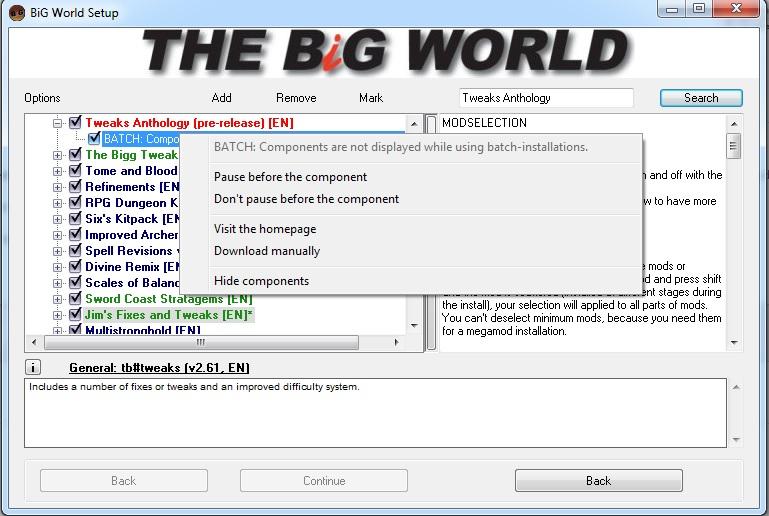The width and height of the screenshot is (769, 516).
Task: Uncheck the Refinements checkbox
Action: pos(75,186)
